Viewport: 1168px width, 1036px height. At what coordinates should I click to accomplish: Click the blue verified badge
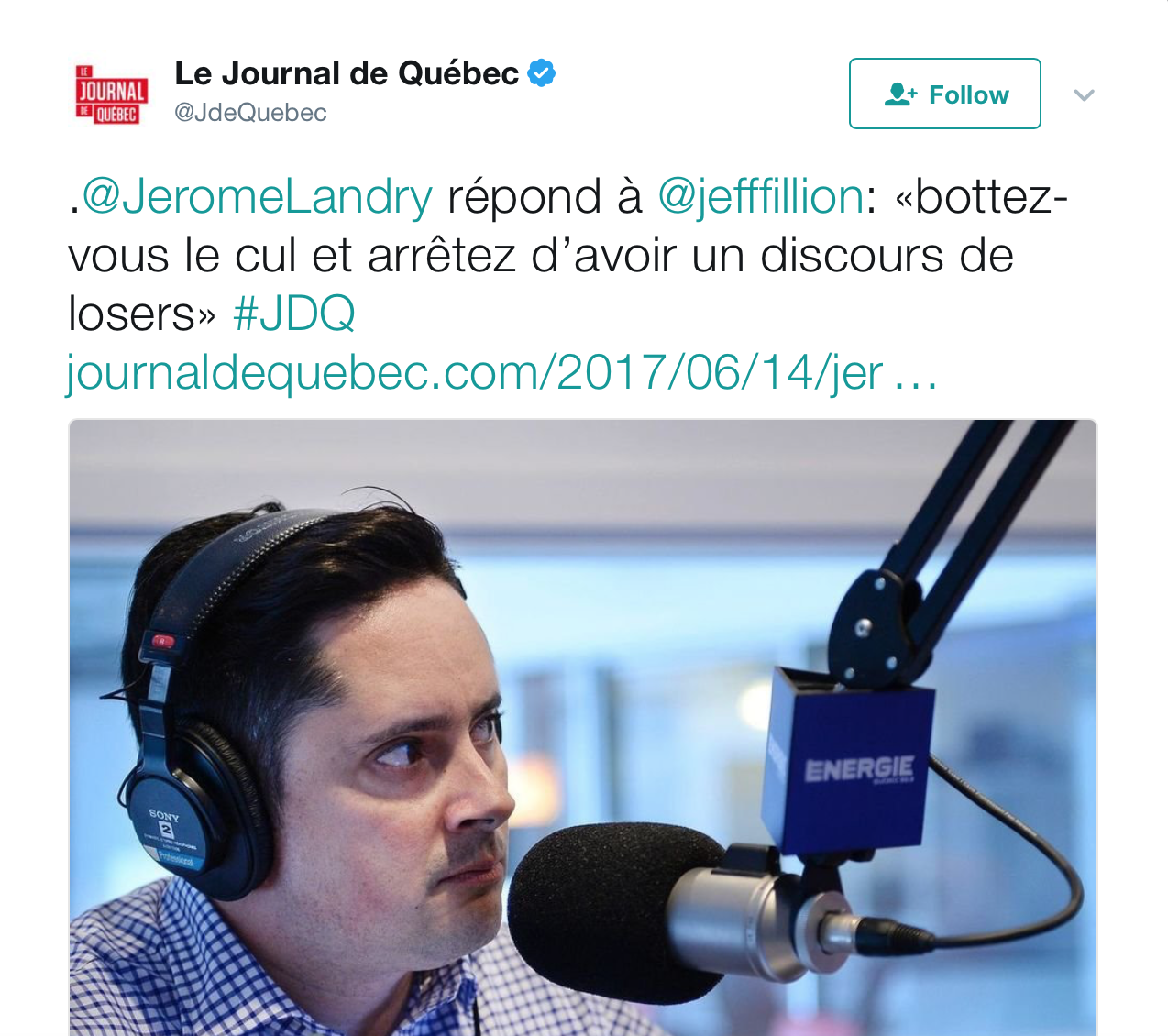click(x=543, y=72)
